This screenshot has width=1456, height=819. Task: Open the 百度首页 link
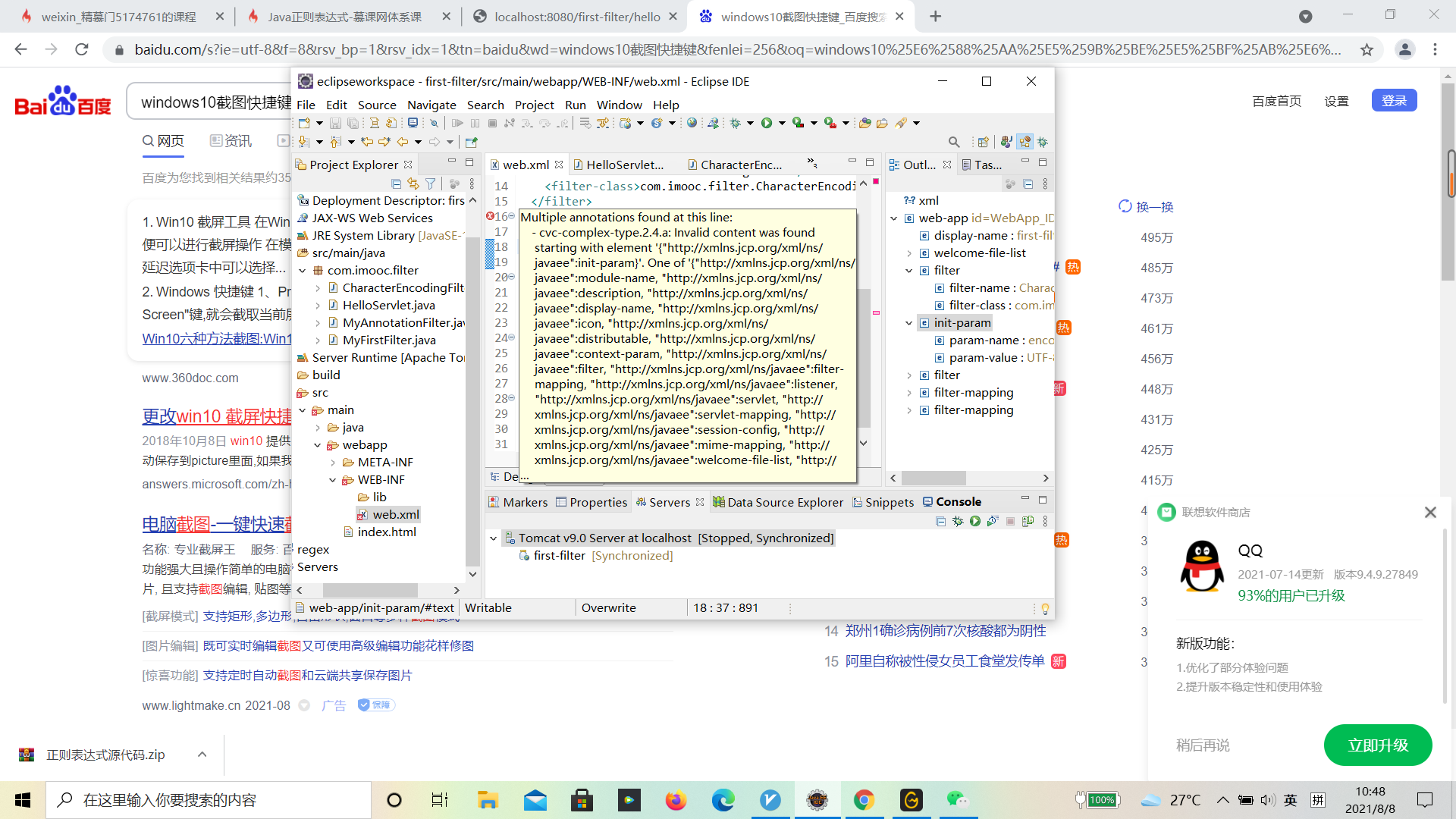coord(1276,101)
